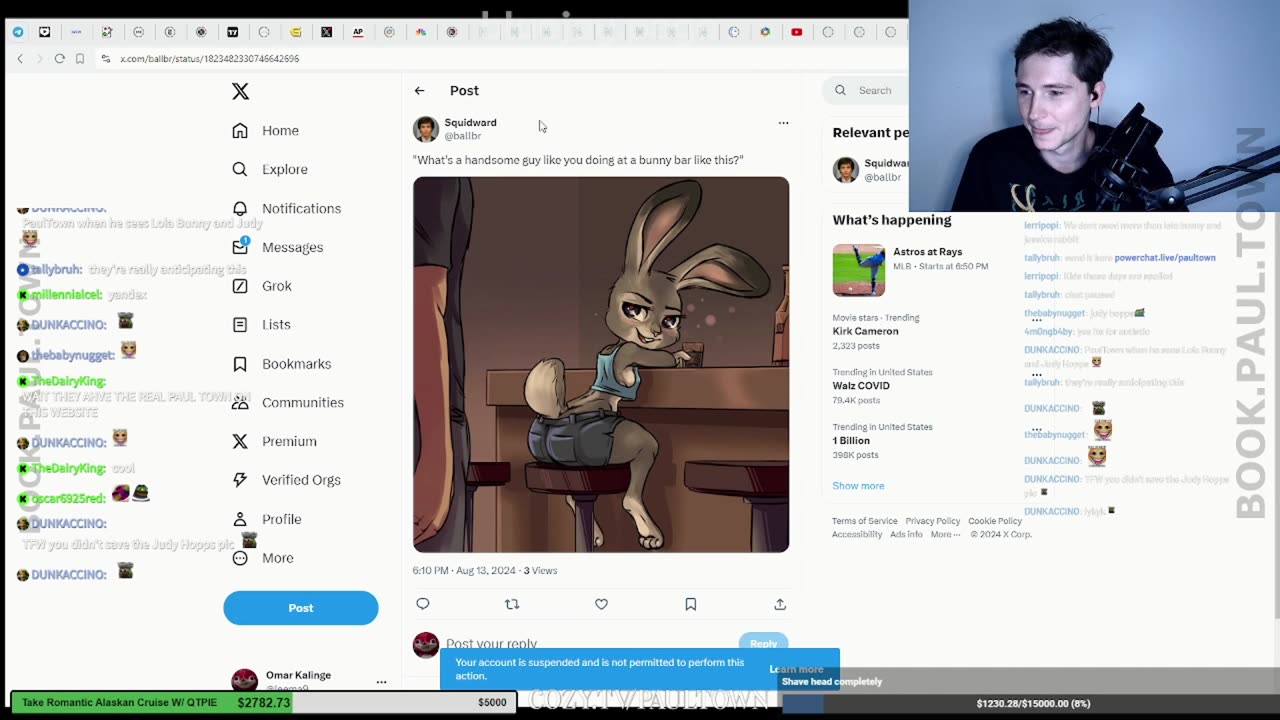
Task: Open the bunny bar image
Action: pos(601,364)
